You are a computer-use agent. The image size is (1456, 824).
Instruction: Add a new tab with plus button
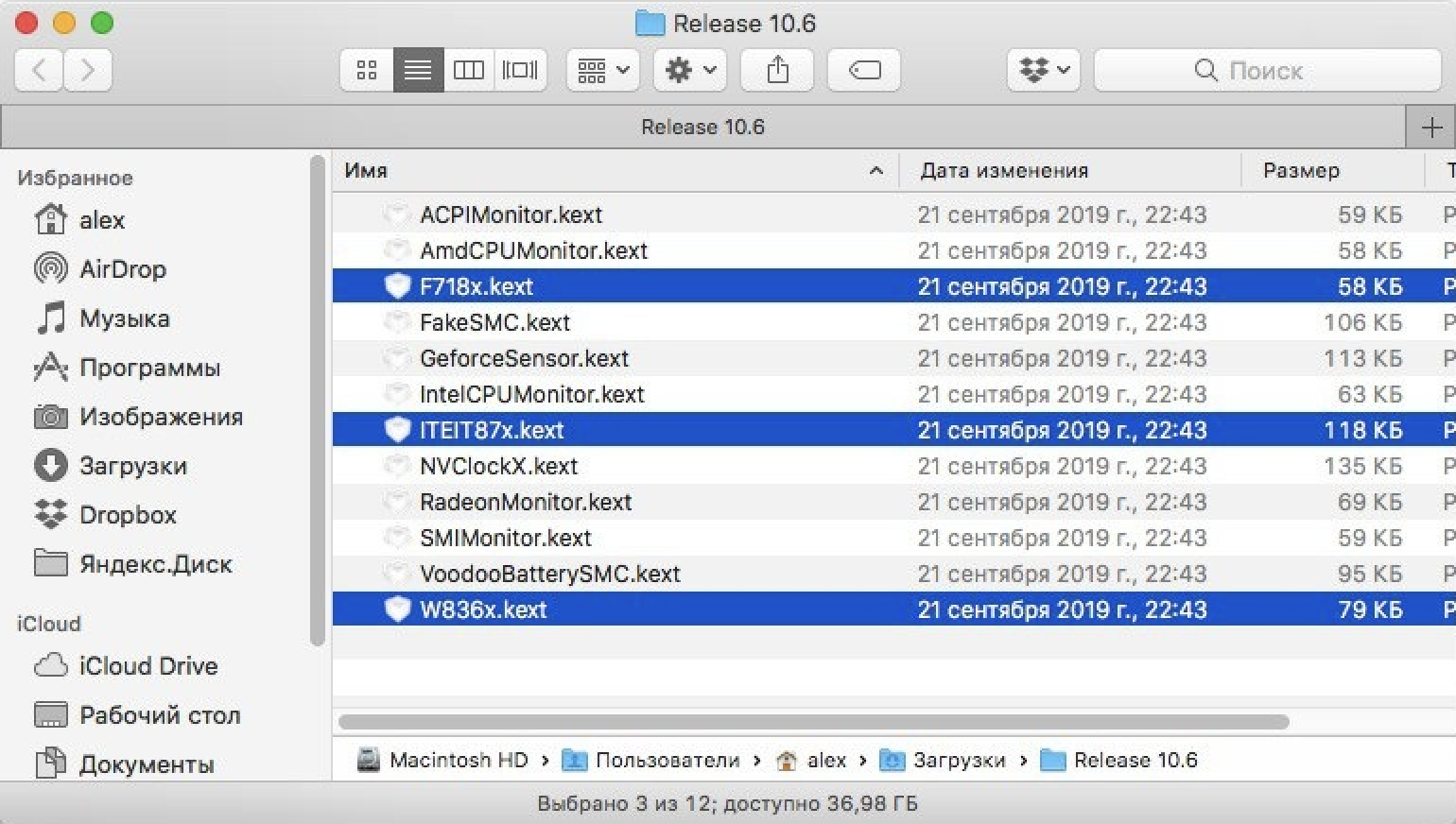(x=1431, y=127)
